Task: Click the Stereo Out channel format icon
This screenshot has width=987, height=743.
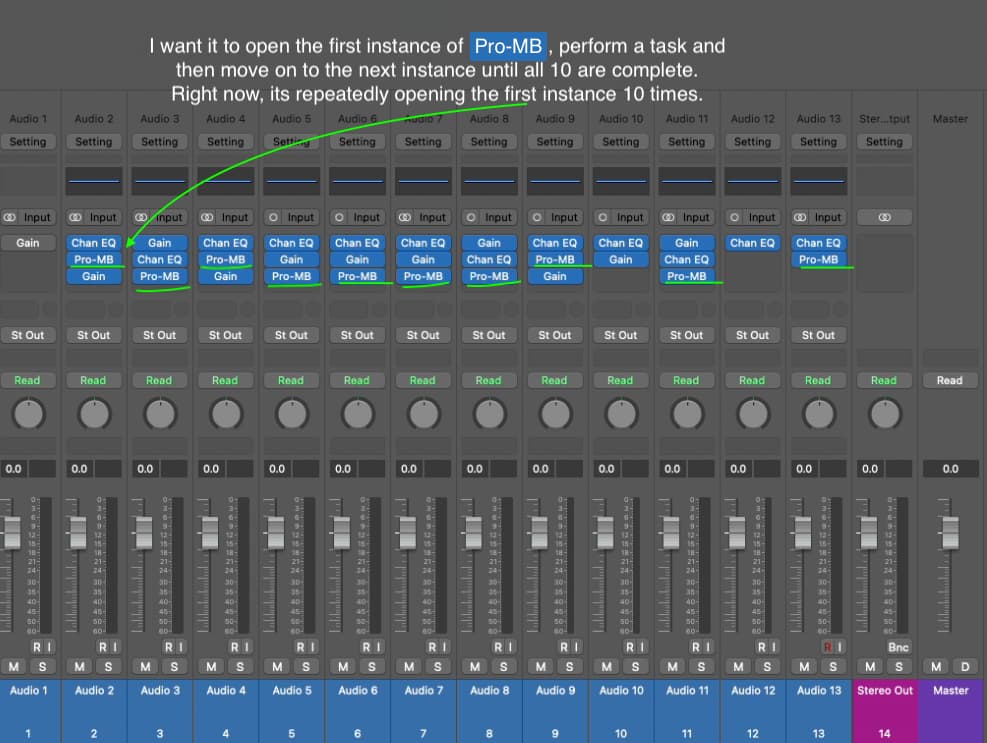Action: 884,217
